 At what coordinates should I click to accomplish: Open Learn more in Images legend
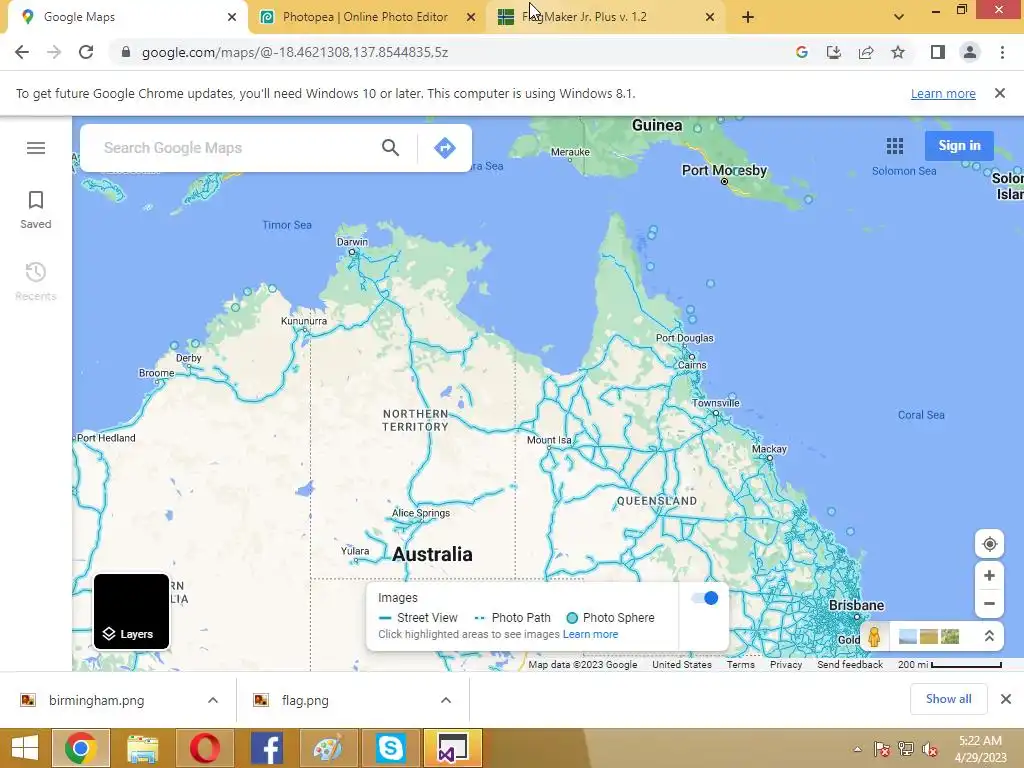590,634
